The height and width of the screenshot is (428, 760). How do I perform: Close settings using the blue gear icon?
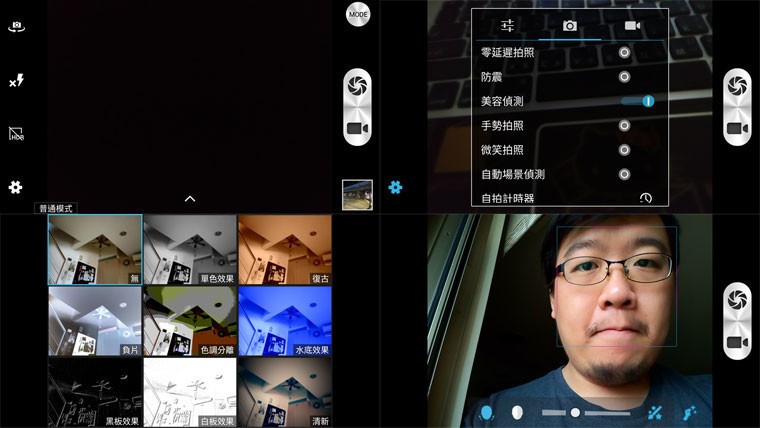pos(395,187)
